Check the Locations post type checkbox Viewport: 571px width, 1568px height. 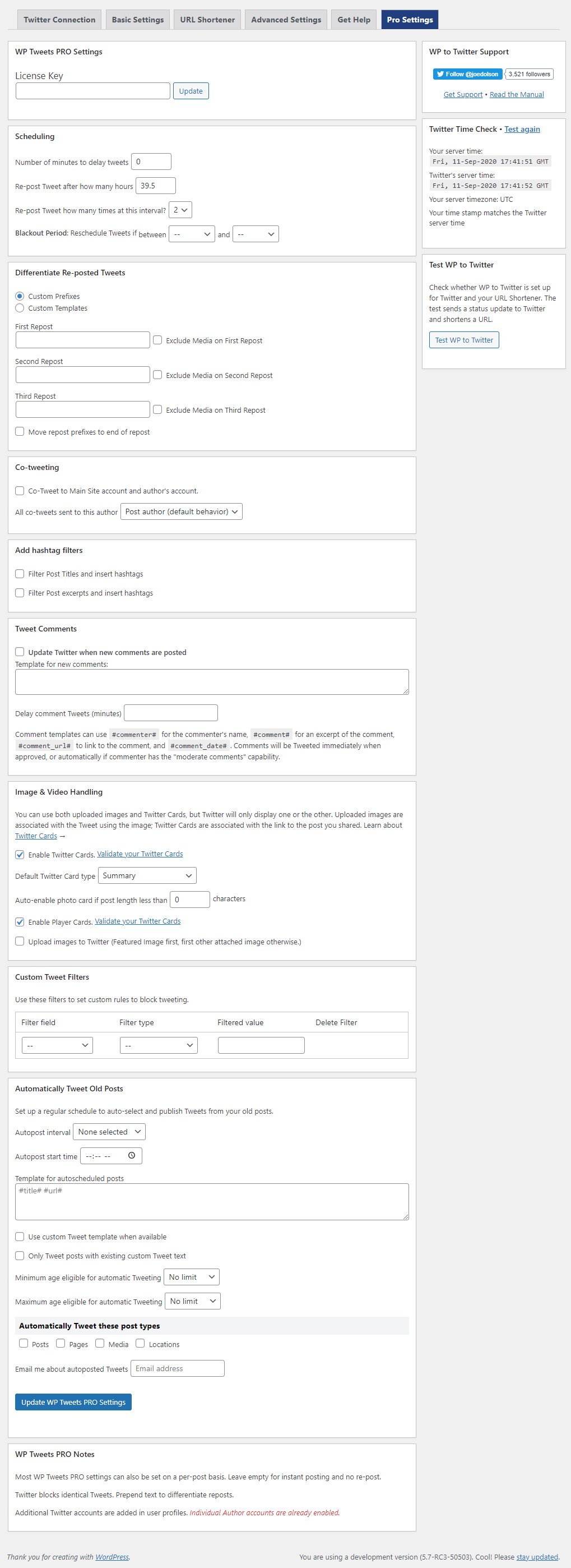pyautogui.click(x=141, y=1343)
